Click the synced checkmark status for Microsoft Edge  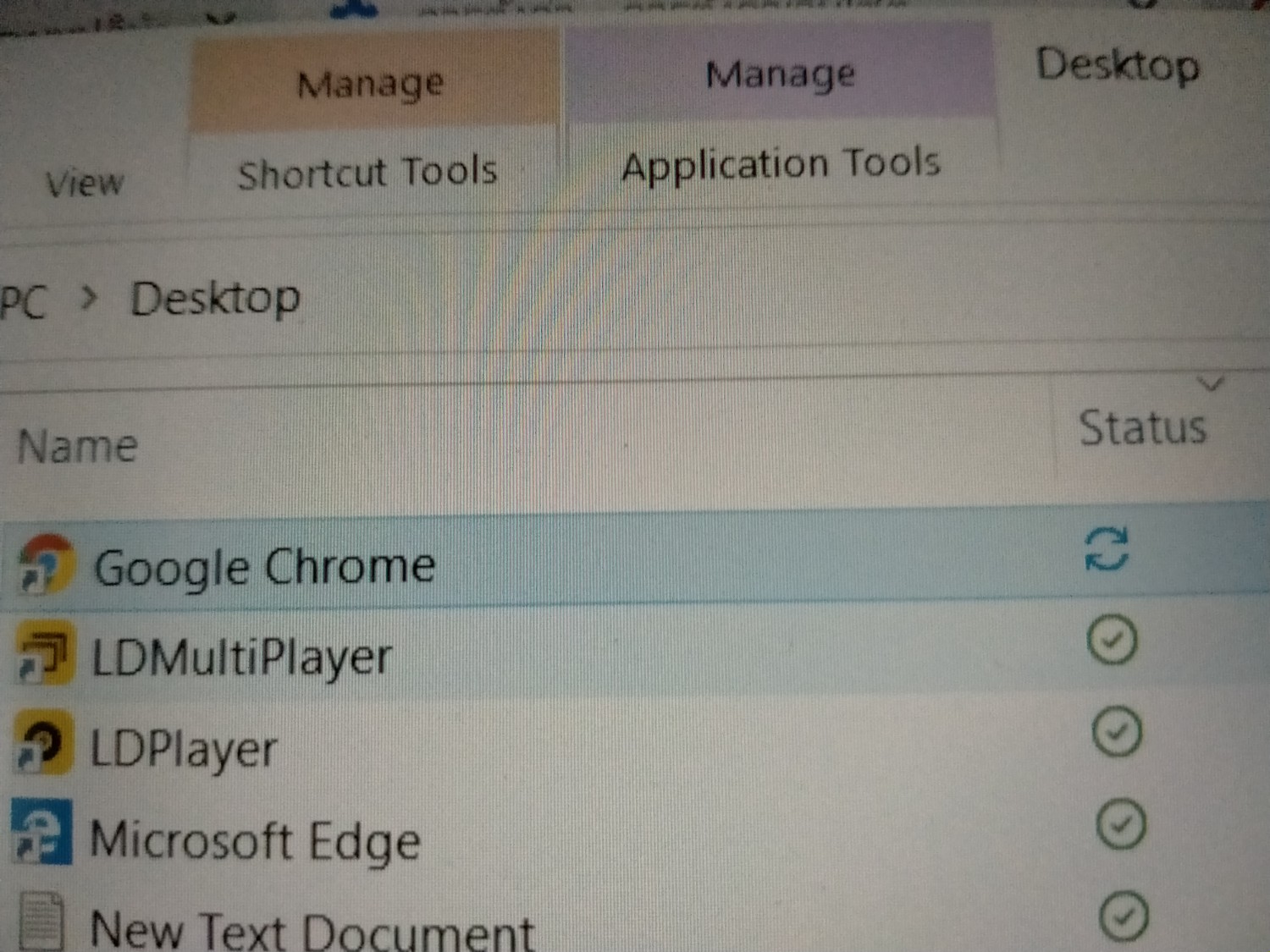coord(1121,824)
